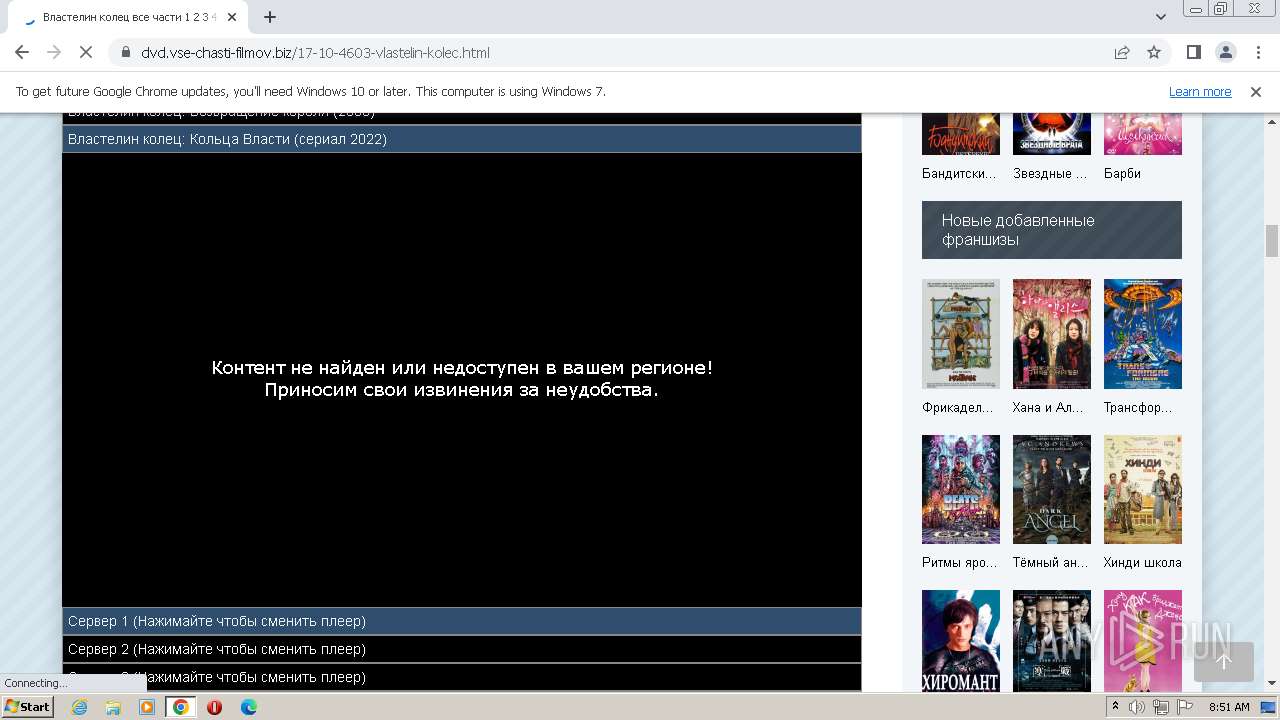The height and width of the screenshot is (720, 1280).
Task: Open the Windows Start menu
Action: pos(27,707)
